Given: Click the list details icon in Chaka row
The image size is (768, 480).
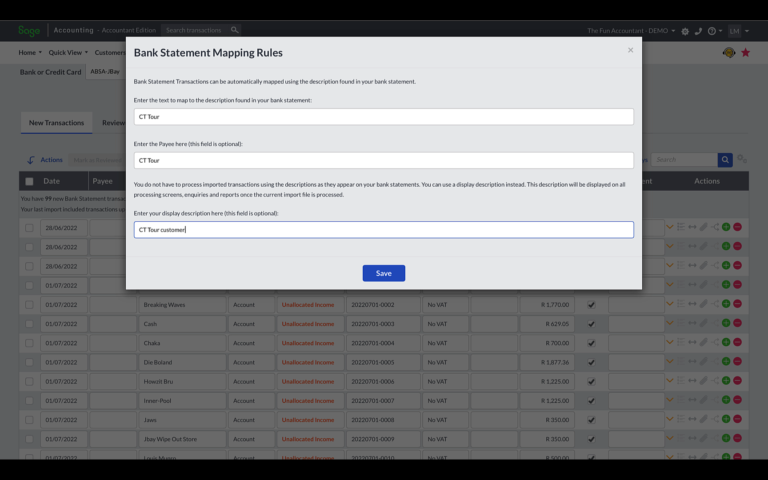Looking at the screenshot, I should click(x=681, y=342).
